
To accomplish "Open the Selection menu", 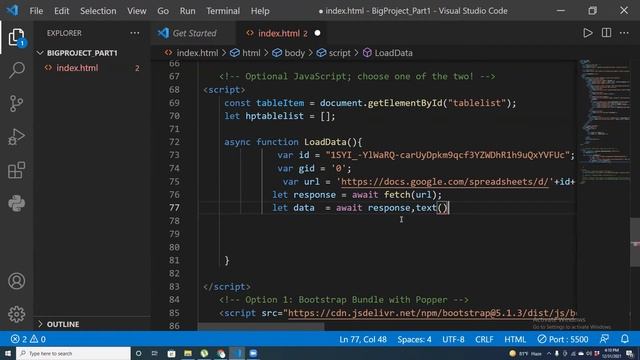I will (98, 11).
